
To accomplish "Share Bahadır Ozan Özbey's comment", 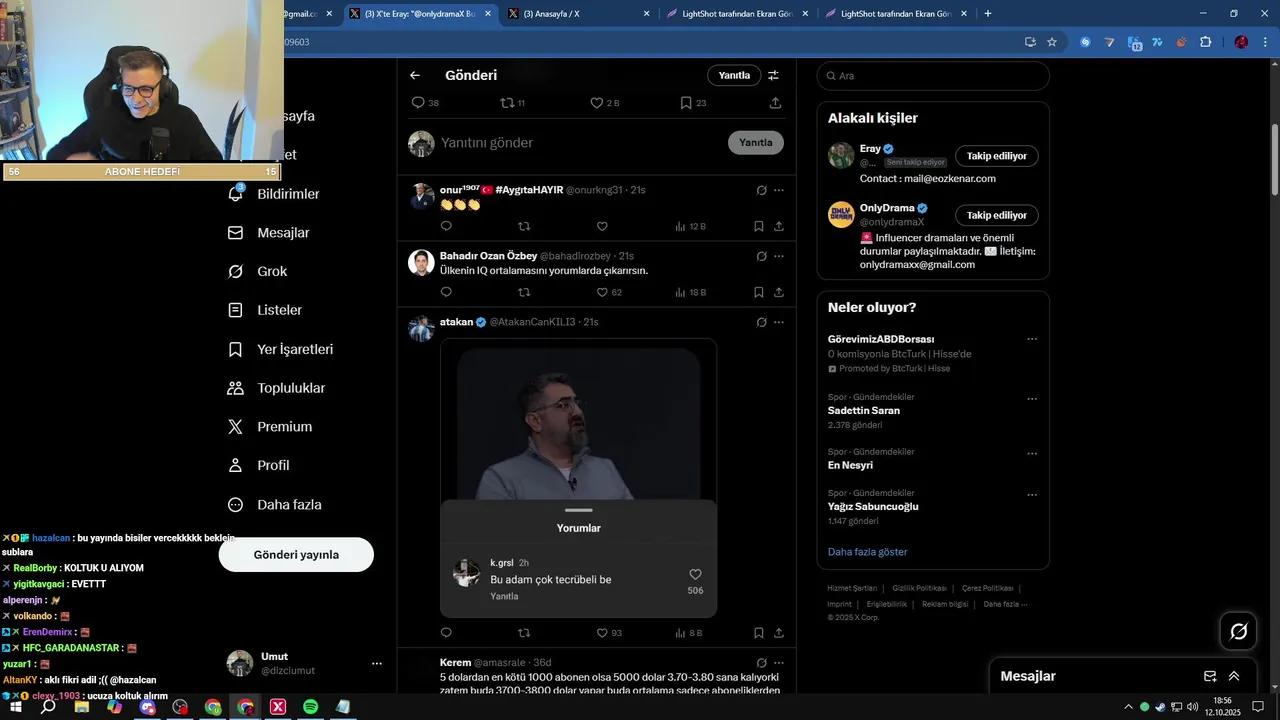I will tap(779, 292).
